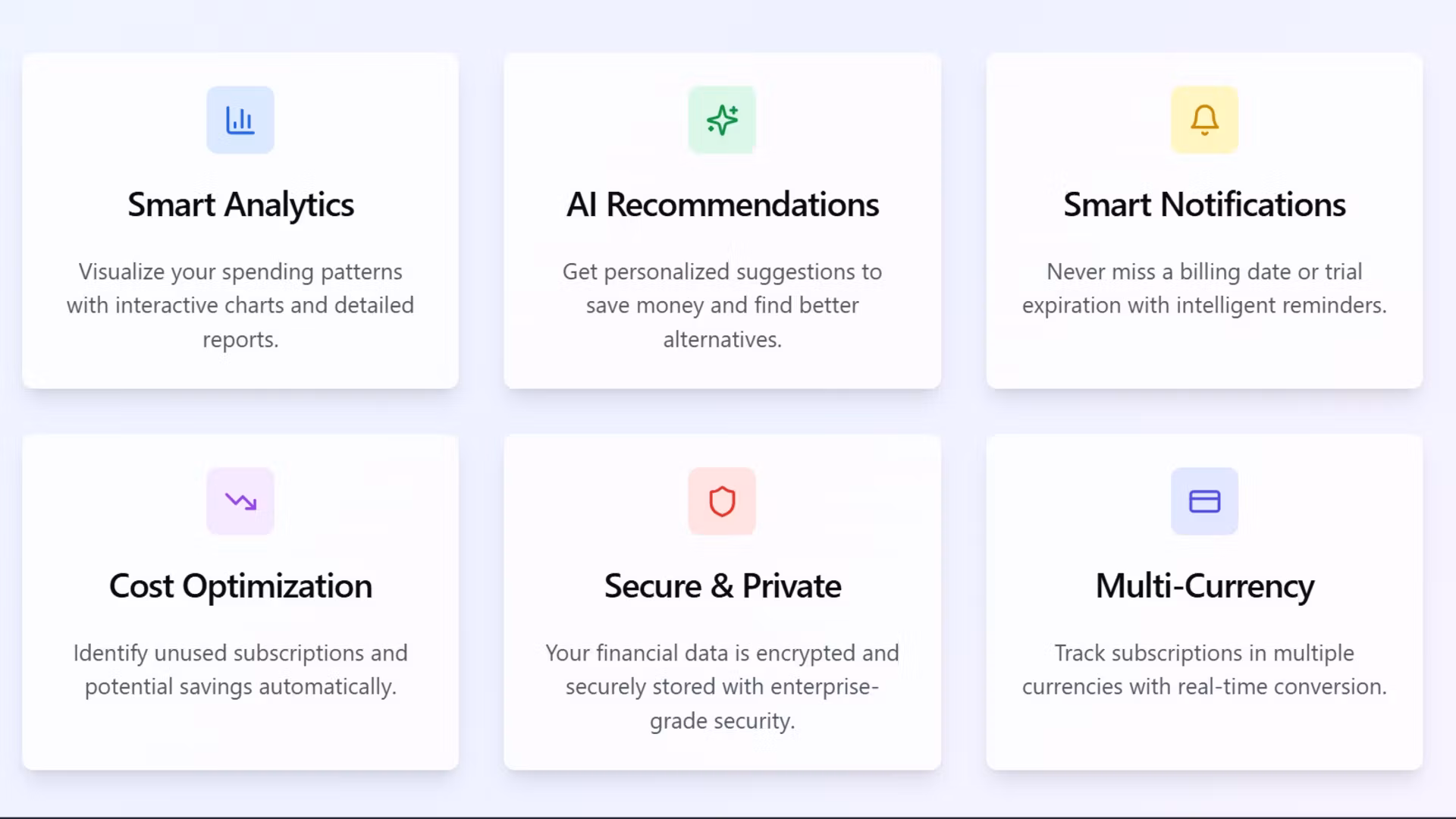Click the Smart Analytics heading
This screenshot has height=819, width=1456.
240,205
